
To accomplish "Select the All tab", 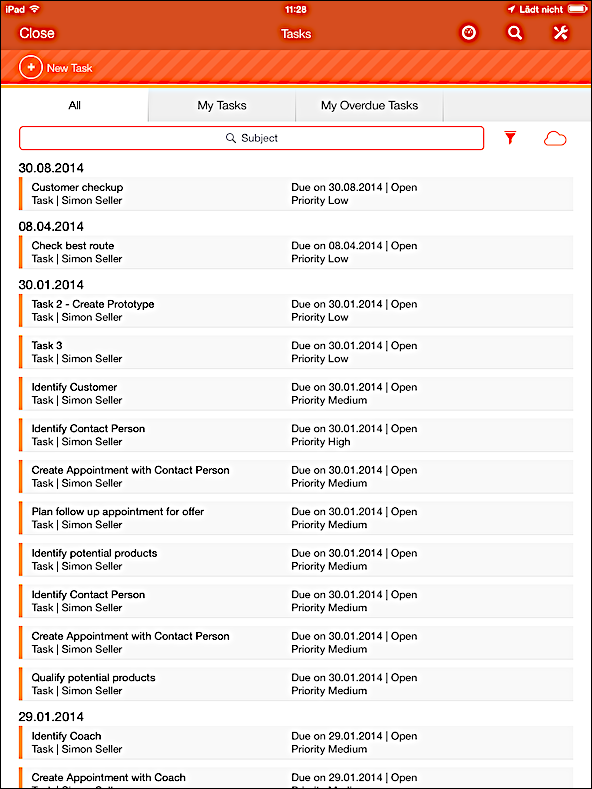I will pos(75,106).
